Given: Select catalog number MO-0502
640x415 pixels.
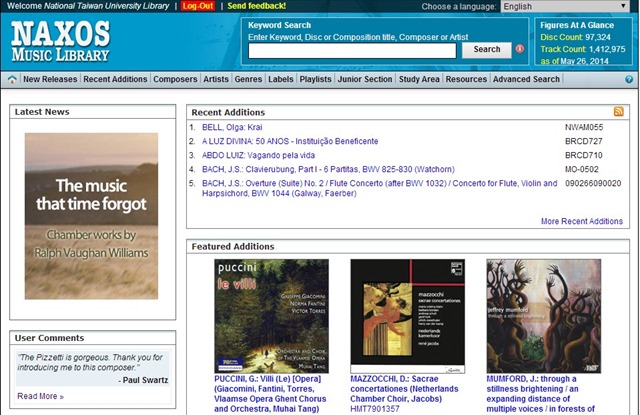Looking at the screenshot, I should pos(582,169).
